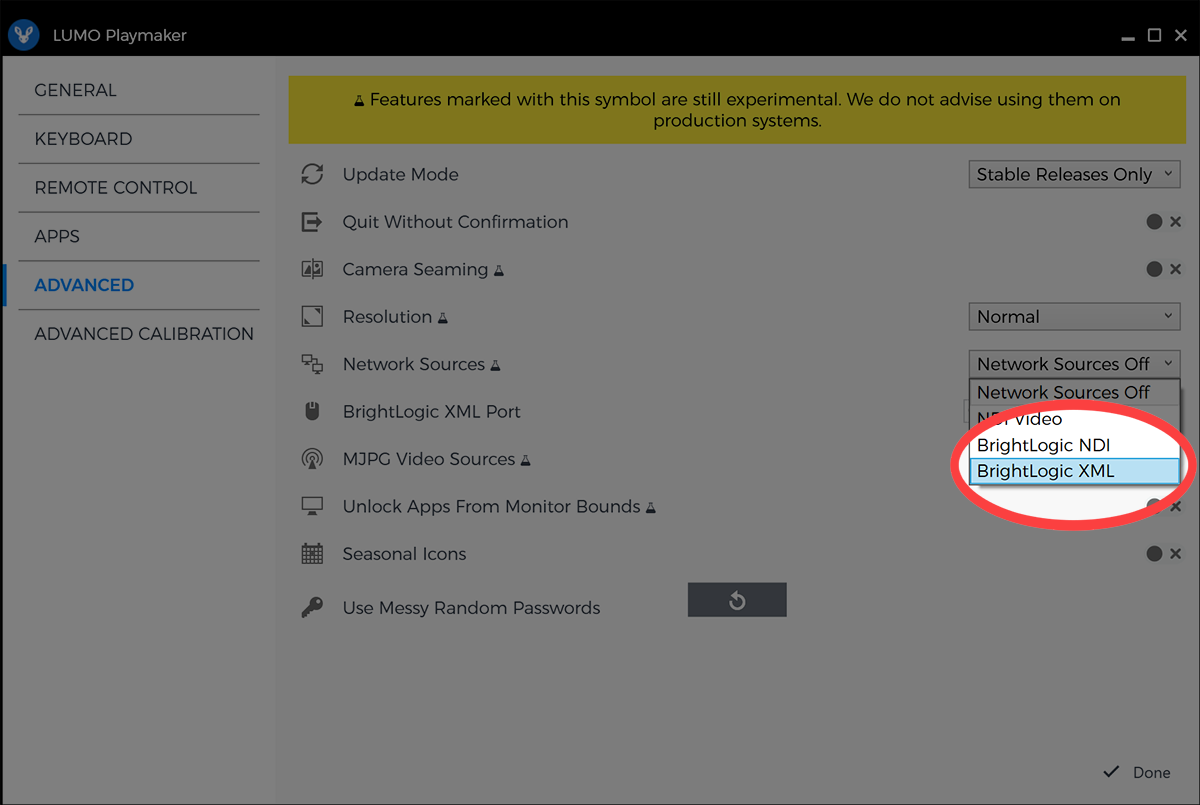Click the Resolution expand icon
The width and height of the screenshot is (1200, 805).
(x=312, y=317)
